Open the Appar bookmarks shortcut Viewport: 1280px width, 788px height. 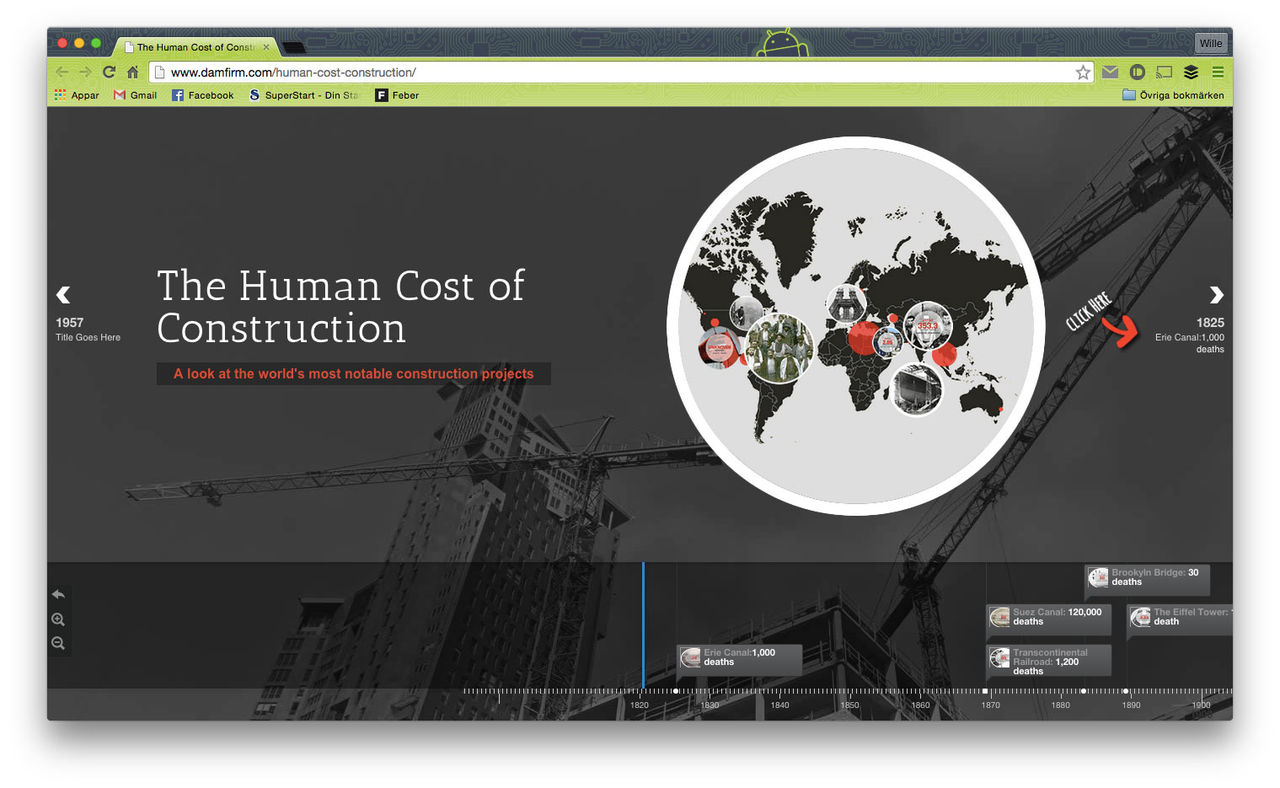[x=77, y=95]
